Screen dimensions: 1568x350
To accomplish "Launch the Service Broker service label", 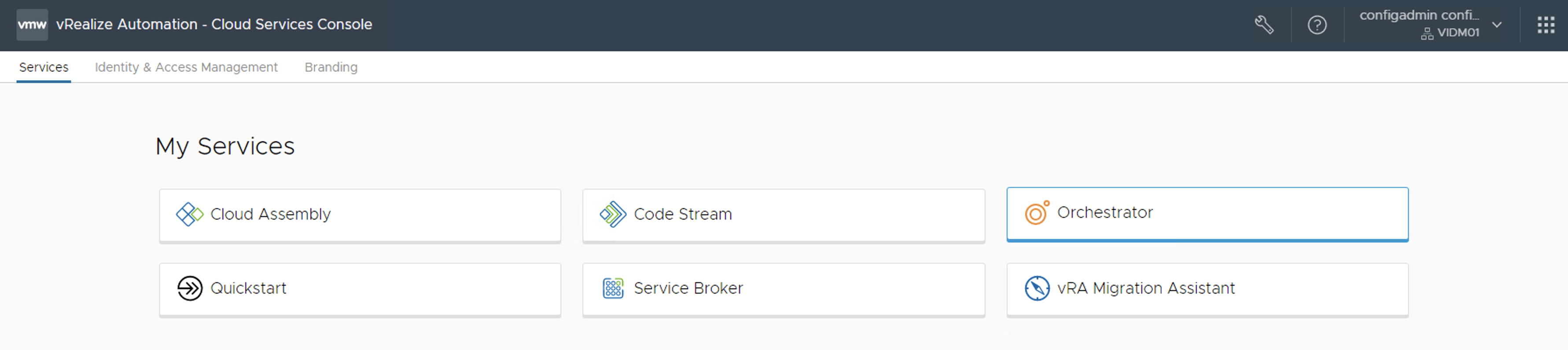I will pos(688,288).
